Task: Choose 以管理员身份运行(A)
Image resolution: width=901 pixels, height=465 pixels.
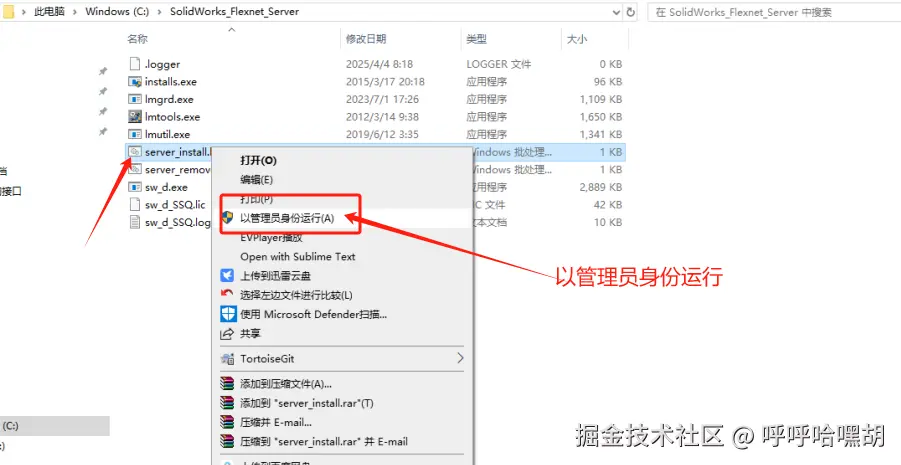Action: pos(287,218)
